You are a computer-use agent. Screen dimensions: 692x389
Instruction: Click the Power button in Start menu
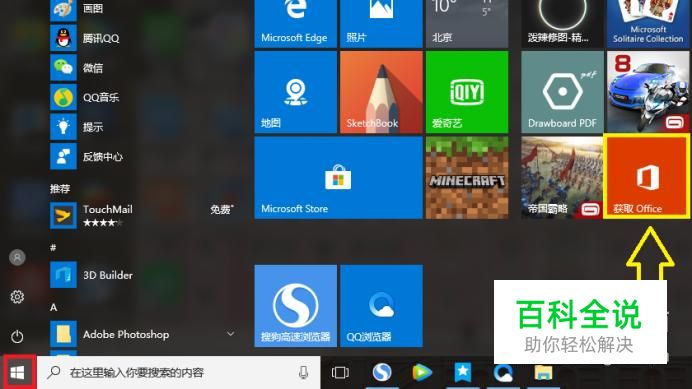coord(17,337)
